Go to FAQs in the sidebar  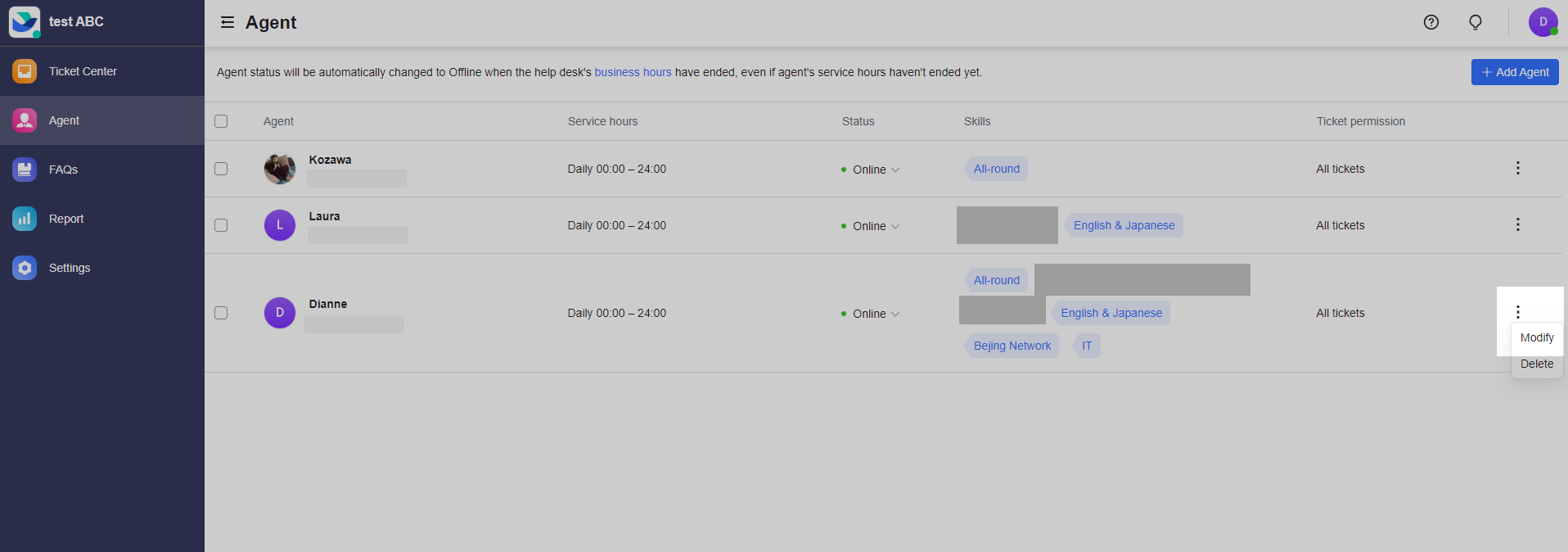[x=102, y=170]
